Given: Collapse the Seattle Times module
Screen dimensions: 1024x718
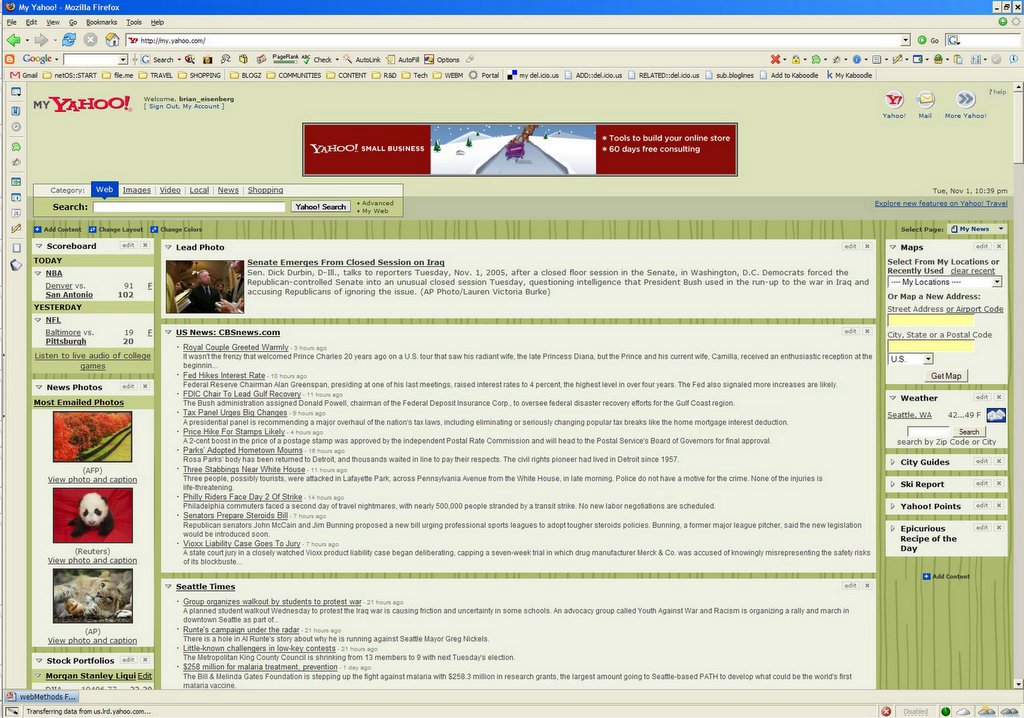Looking at the screenshot, I should click(168, 587).
